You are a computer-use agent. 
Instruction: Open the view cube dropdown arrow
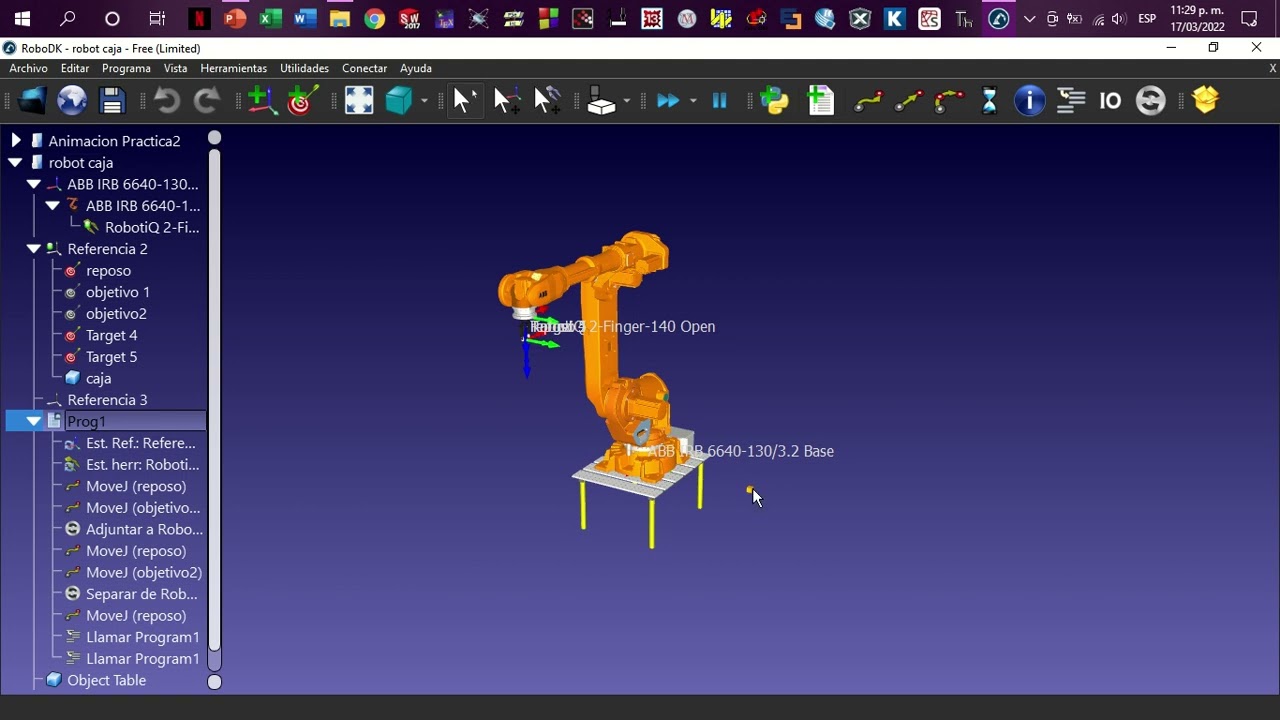pos(424,101)
